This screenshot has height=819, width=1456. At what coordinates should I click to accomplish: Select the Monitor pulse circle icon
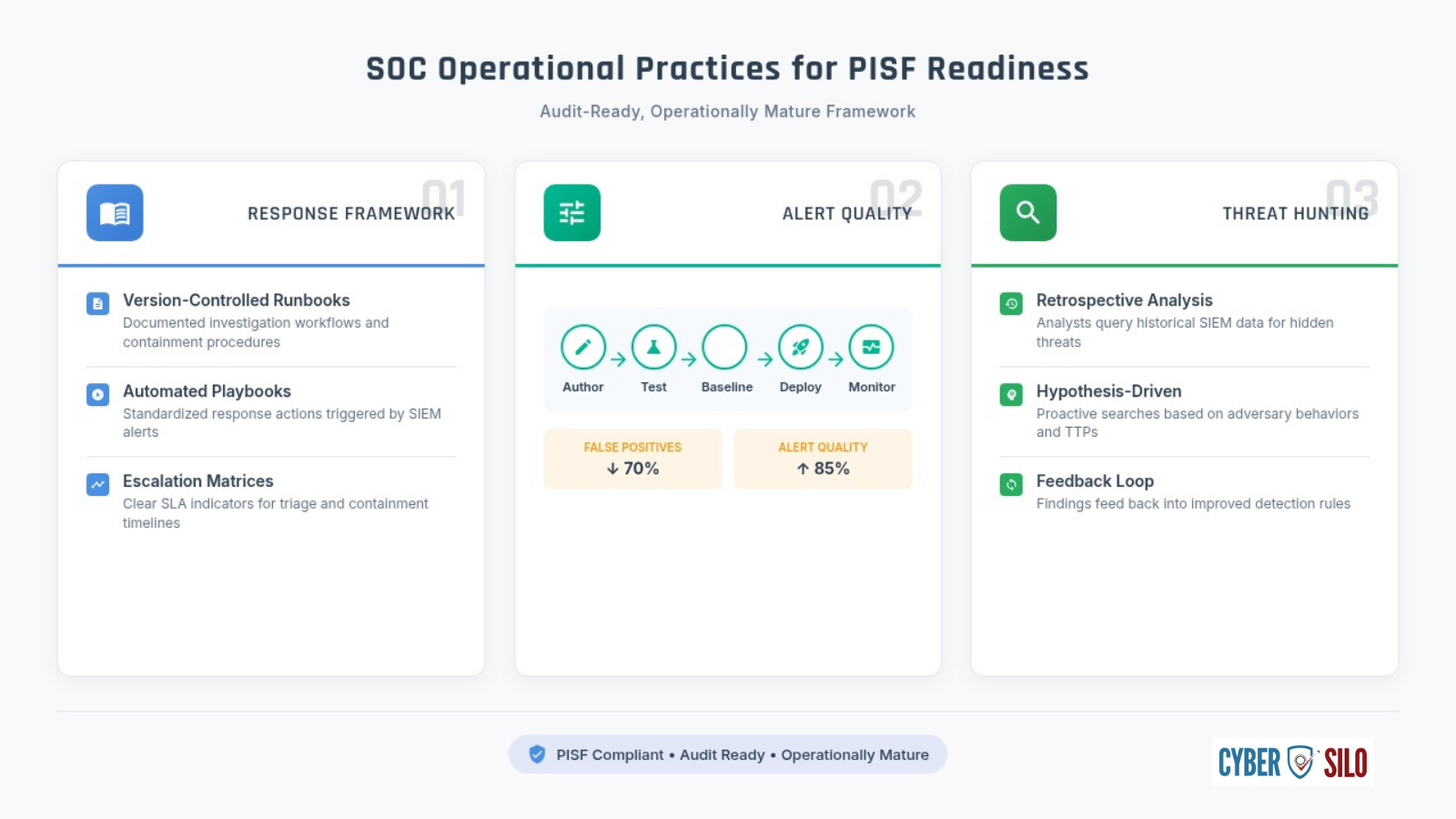[872, 347]
